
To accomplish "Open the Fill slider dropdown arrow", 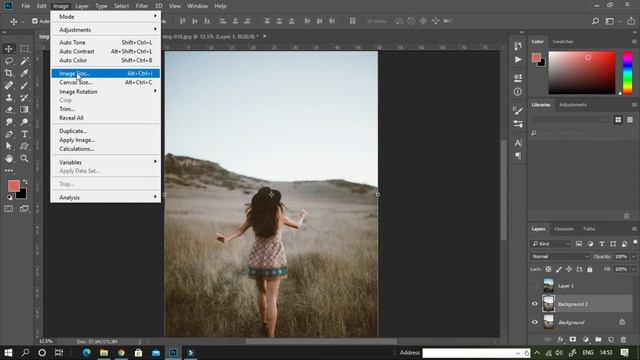I will point(633,269).
